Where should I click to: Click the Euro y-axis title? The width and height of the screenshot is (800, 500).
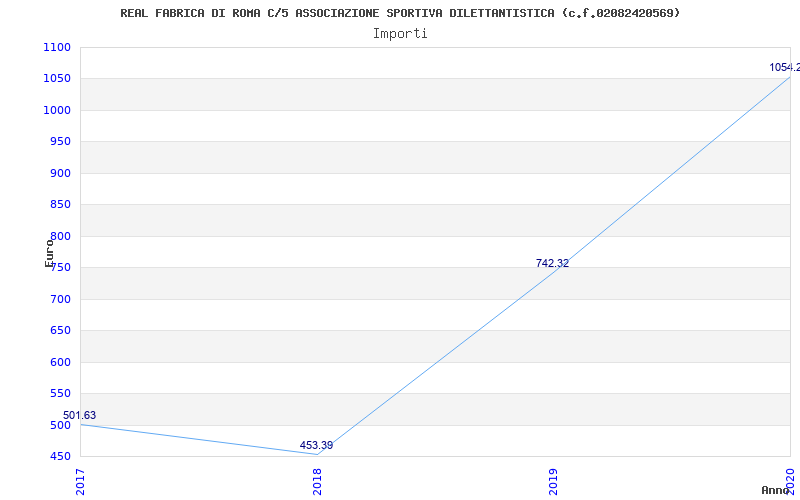pos(49,253)
